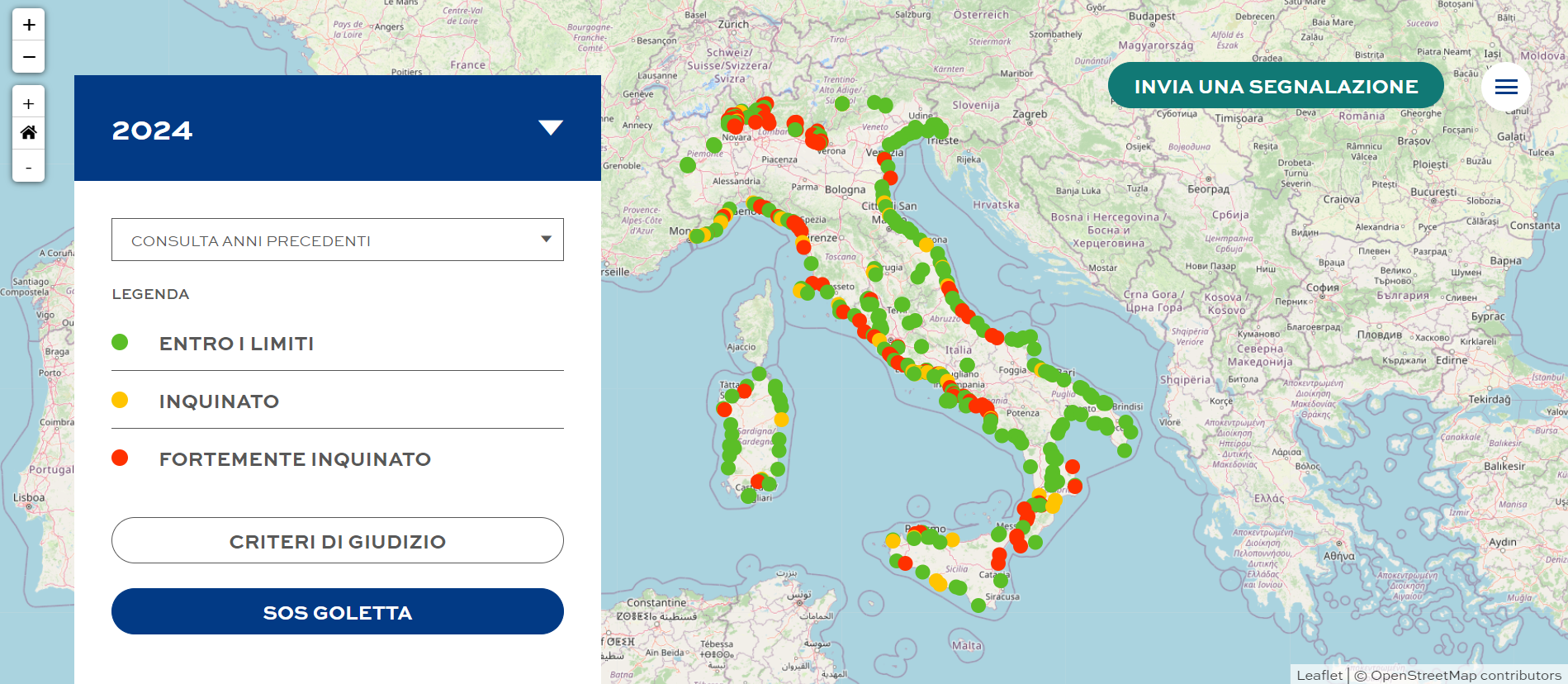Click the yellow Inquinato legend dot
The width and height of the screenshot is (1568, 684).
tap(120, 400)
